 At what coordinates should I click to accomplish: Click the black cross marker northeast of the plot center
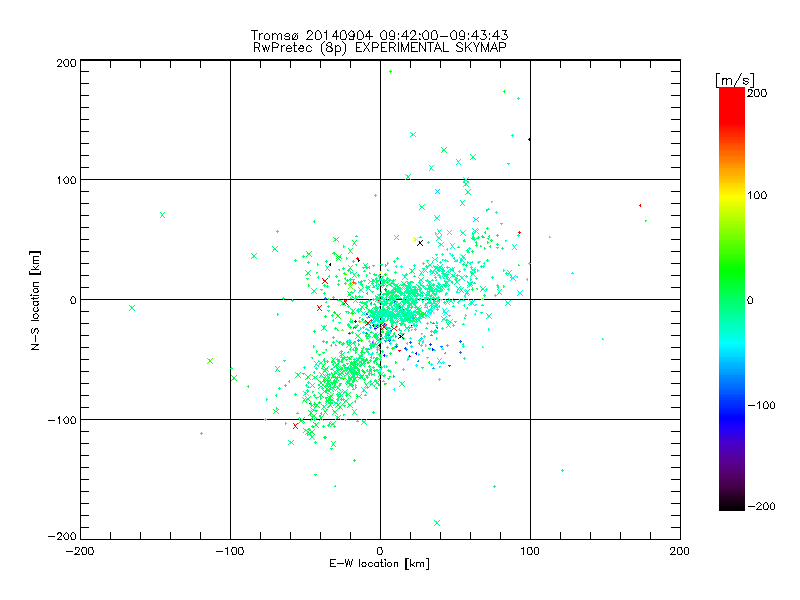click(x=420, y=243)
